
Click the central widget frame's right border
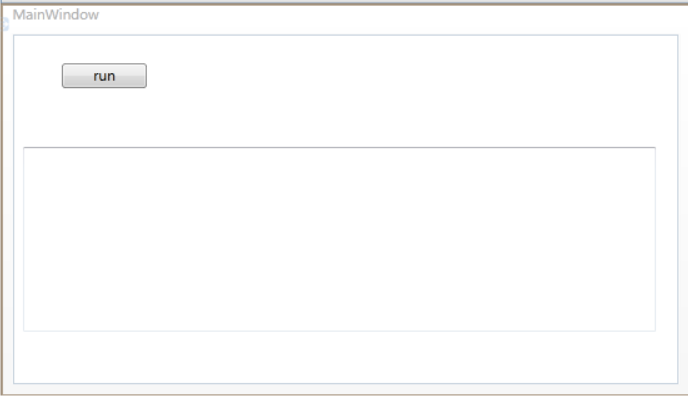678,209
